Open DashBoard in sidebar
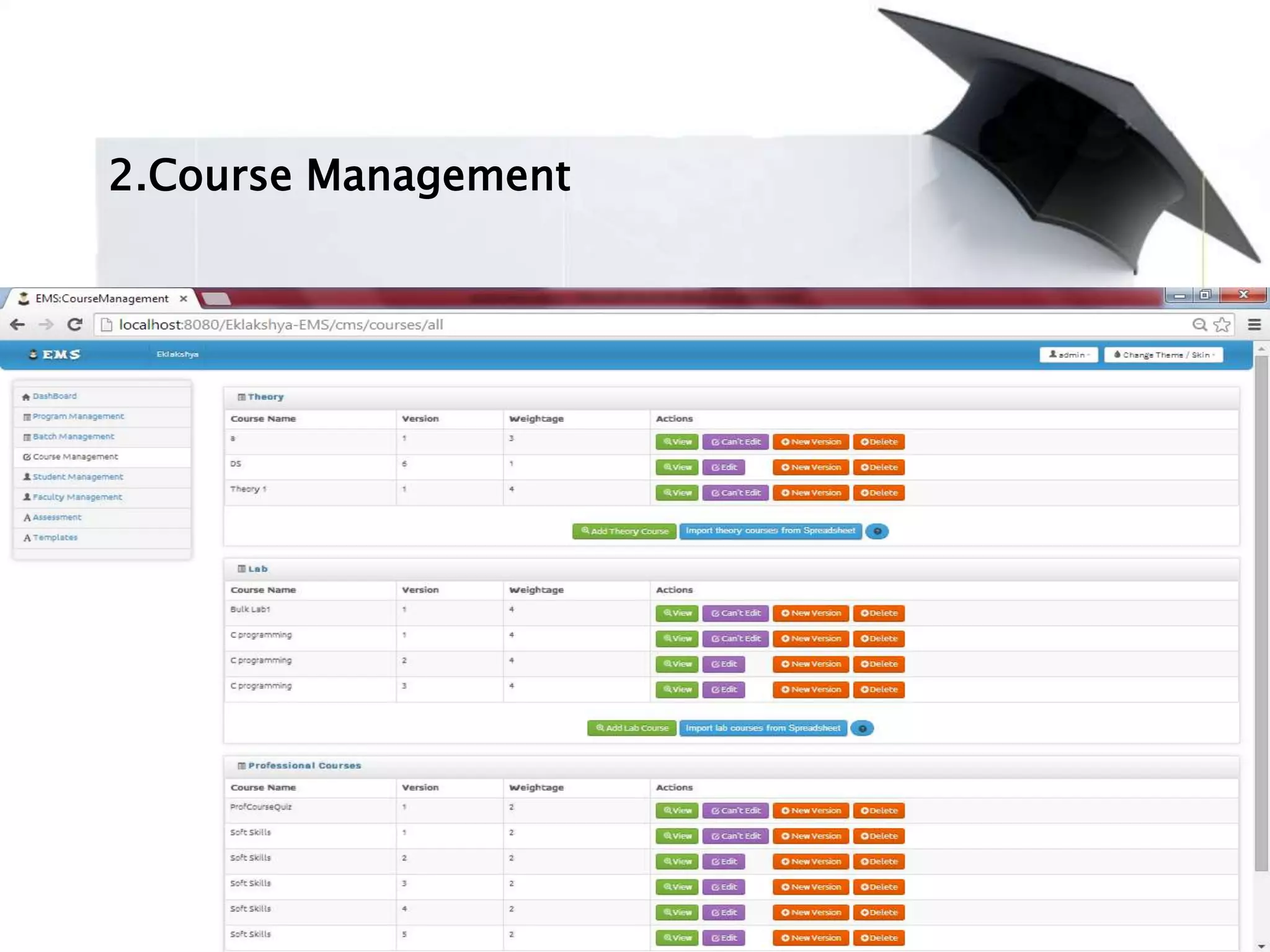The image size is (1270, 952). [x=102, y=396]
